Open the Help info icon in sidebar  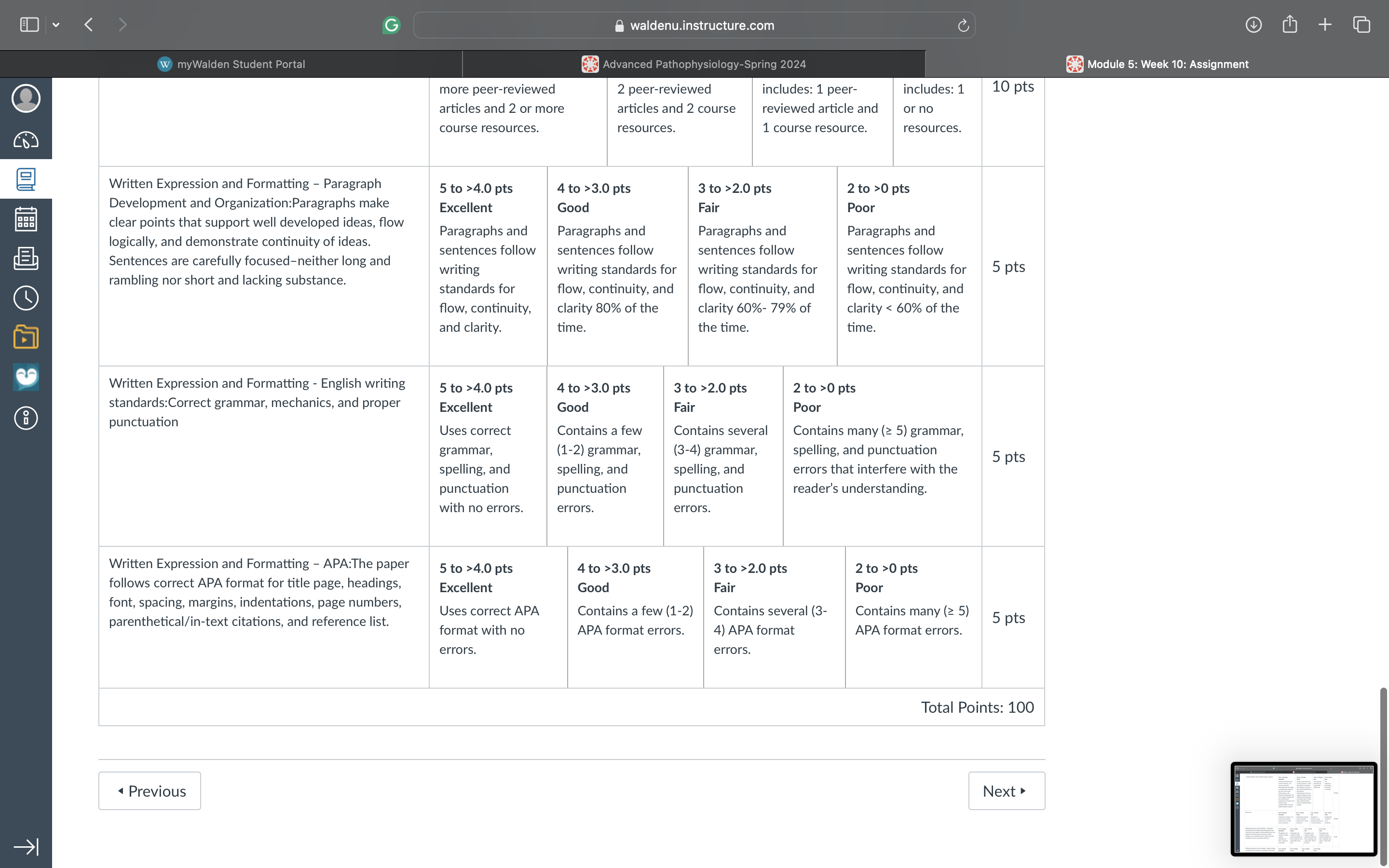26,418
